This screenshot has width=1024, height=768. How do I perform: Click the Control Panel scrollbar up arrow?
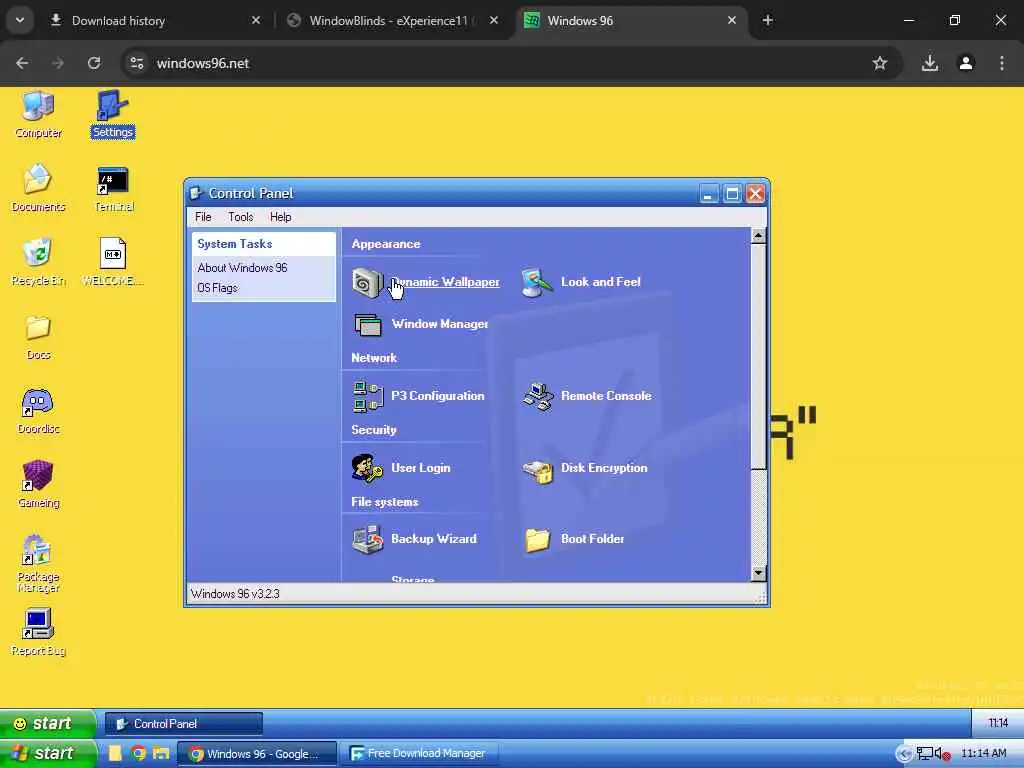[x=758, y=236]
